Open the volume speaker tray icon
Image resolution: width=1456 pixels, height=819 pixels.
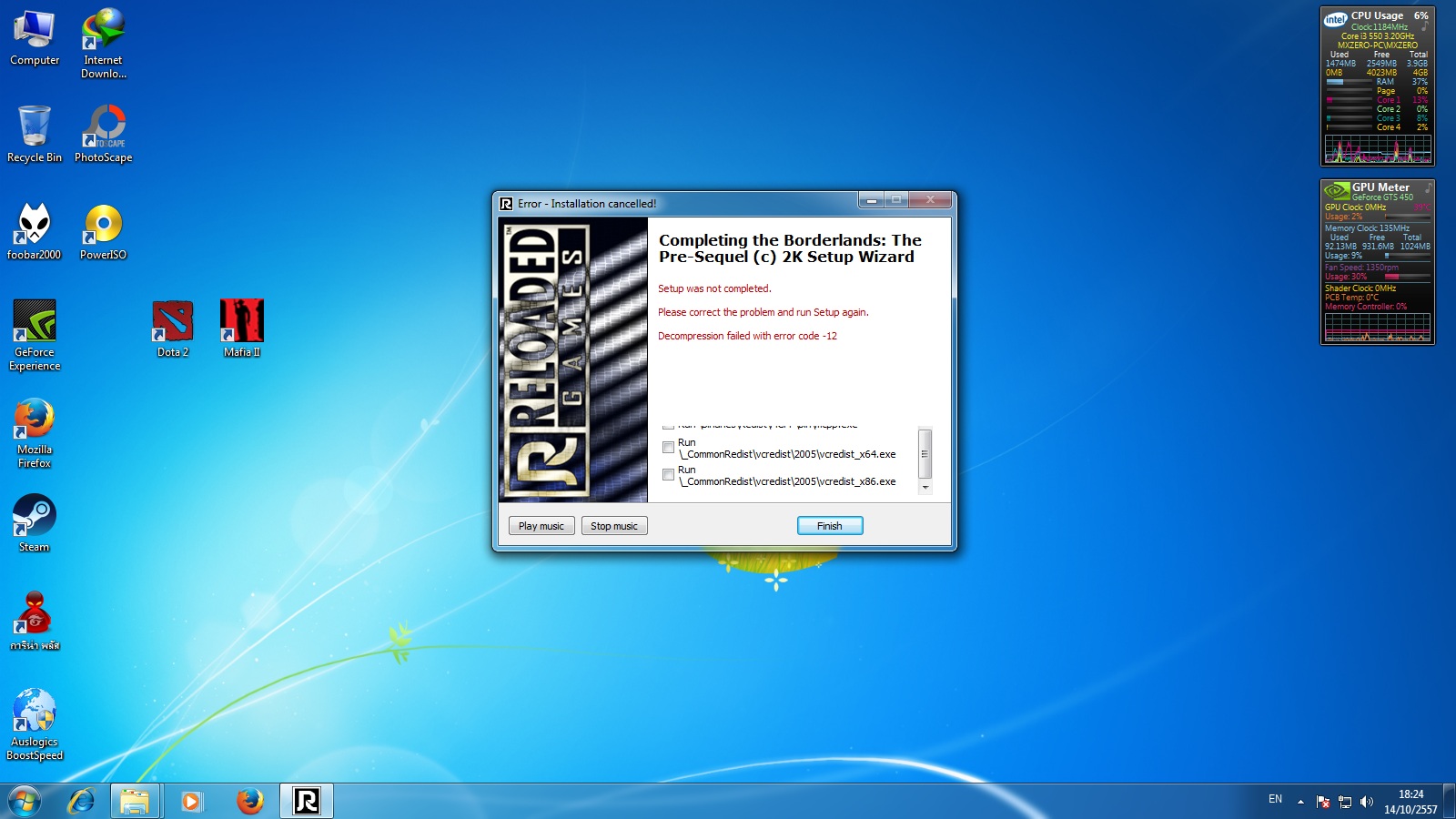[1366, 802]
